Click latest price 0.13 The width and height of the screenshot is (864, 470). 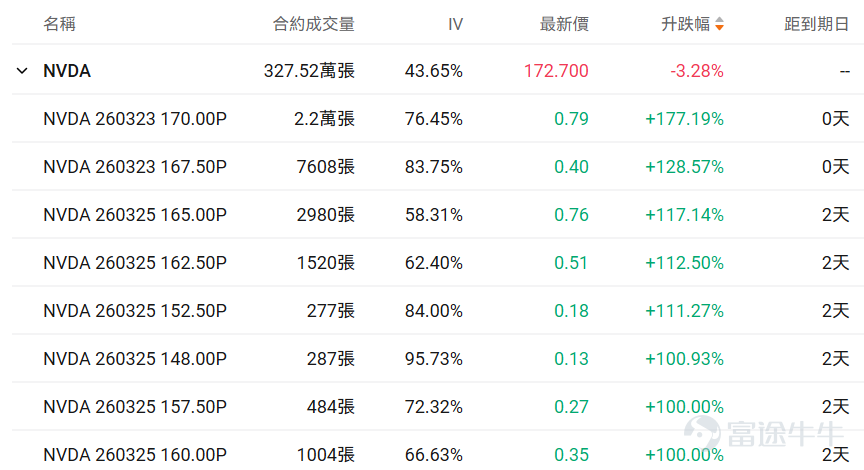[571, 359]
